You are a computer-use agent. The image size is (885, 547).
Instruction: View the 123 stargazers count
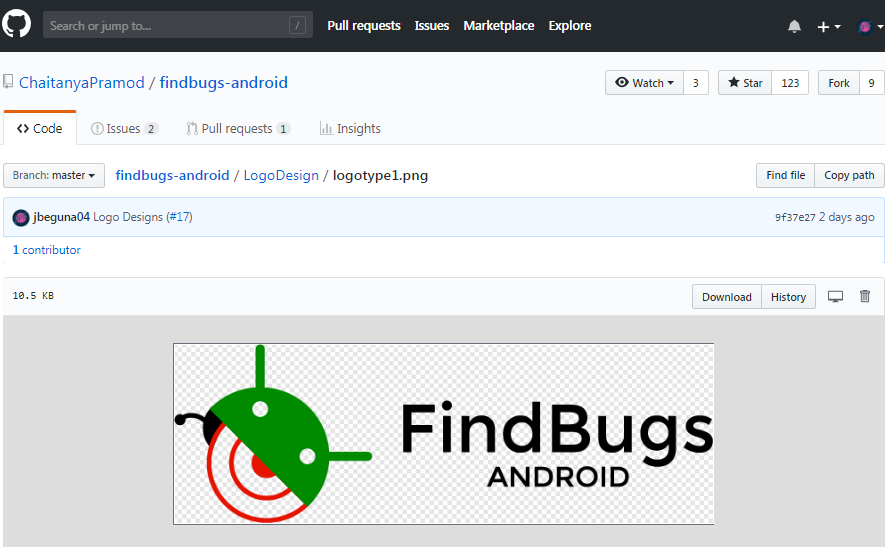[x=790, y=82]
